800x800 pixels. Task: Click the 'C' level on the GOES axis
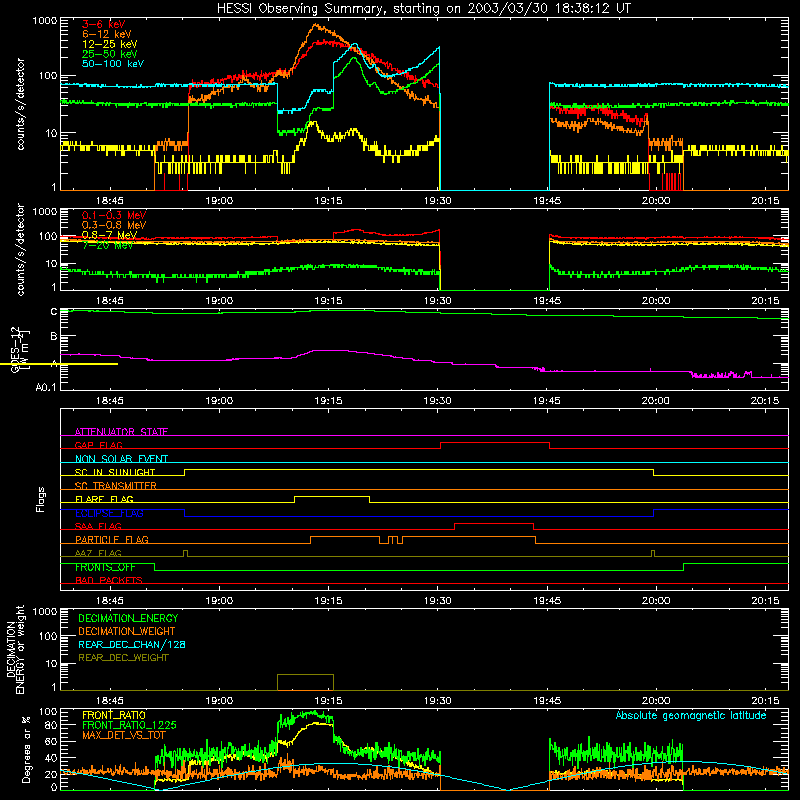pyautogui.click(x=54, y=312)
